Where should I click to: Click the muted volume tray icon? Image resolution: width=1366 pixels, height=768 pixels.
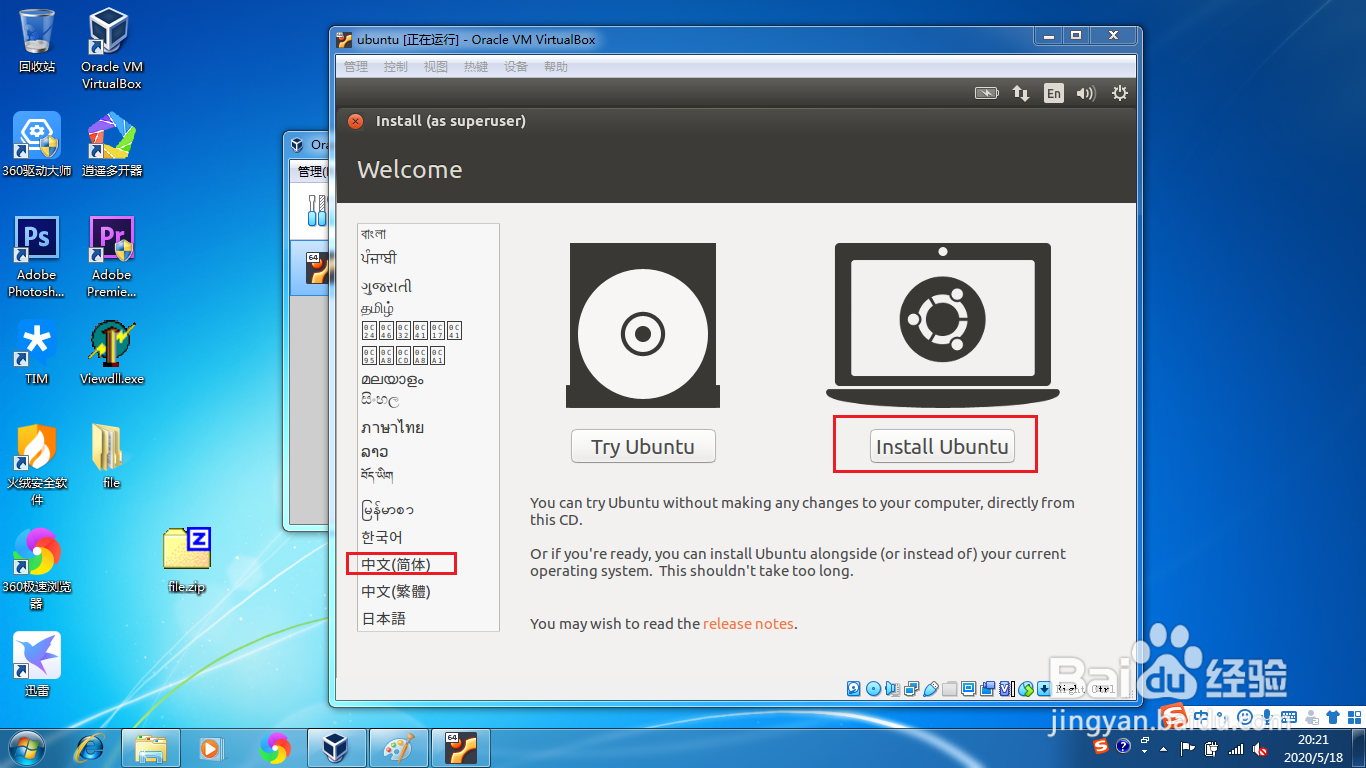coord(1260,749)
